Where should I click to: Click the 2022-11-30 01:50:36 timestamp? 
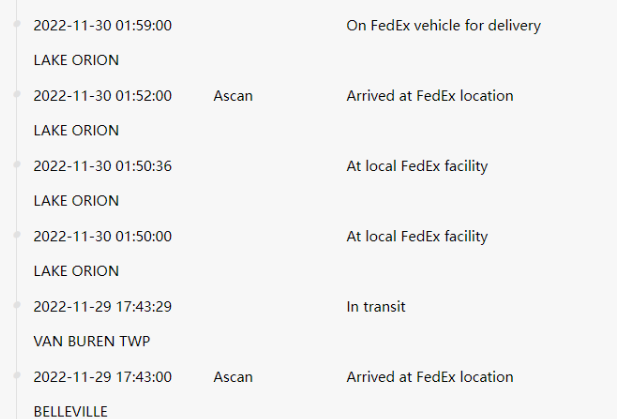click(x=103, y=166)
